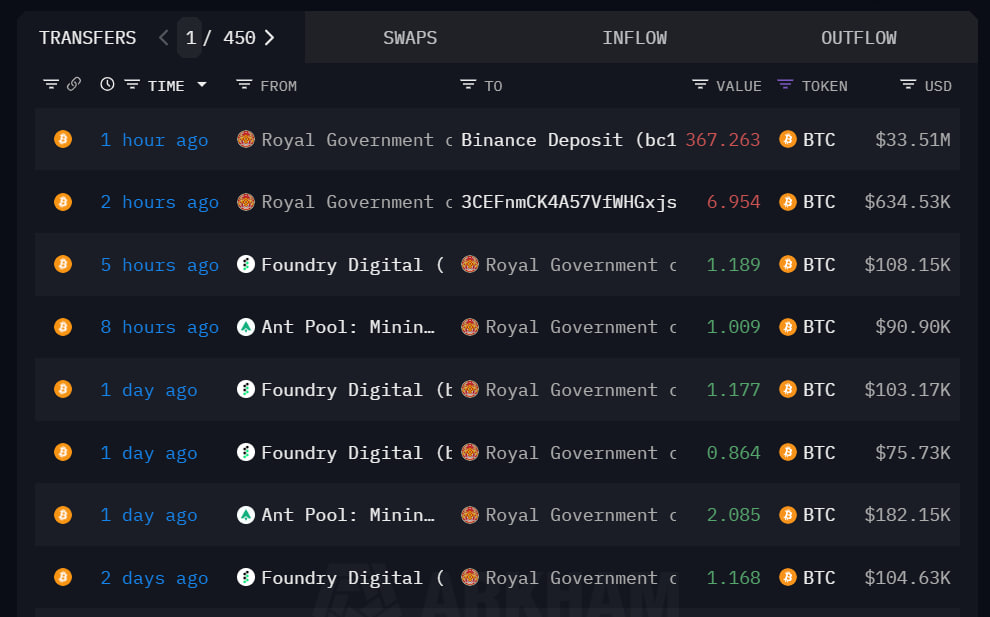Open Foundry Digital sender in 1.168 row
This screenshot has width=990, height=617.
352,578
